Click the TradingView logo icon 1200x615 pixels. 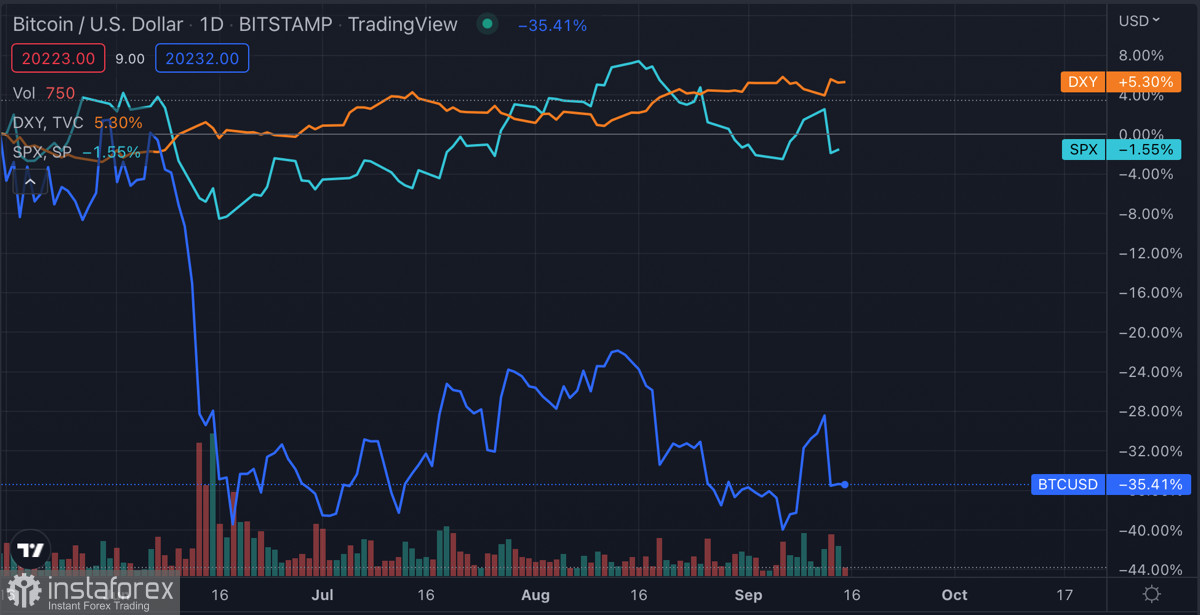coord(30,550)
